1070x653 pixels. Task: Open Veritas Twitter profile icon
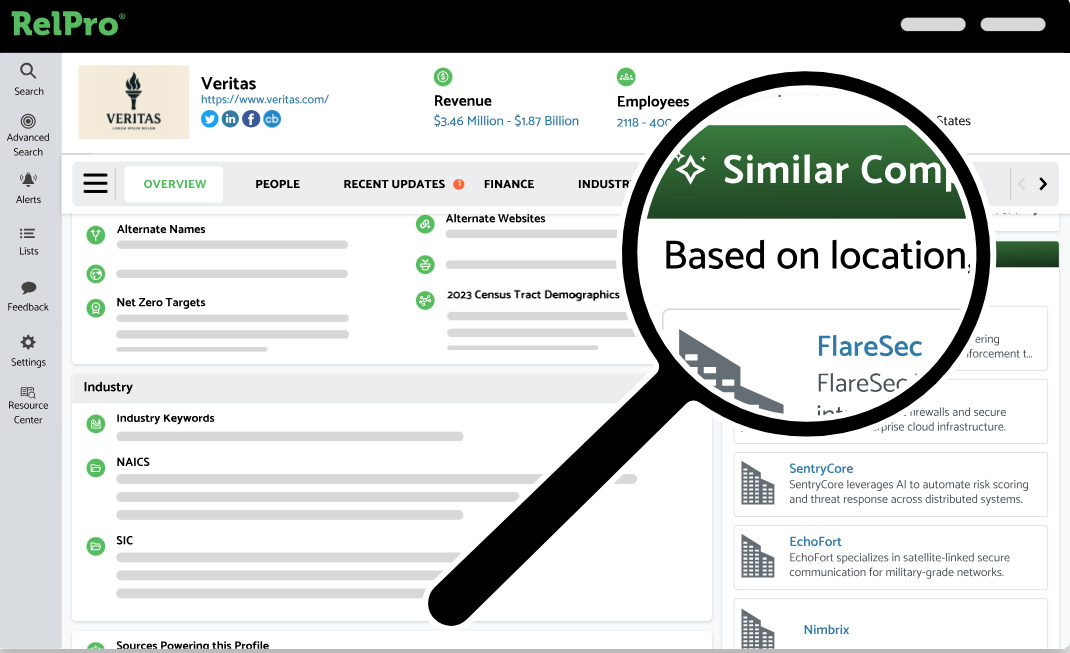click(209, 119)
